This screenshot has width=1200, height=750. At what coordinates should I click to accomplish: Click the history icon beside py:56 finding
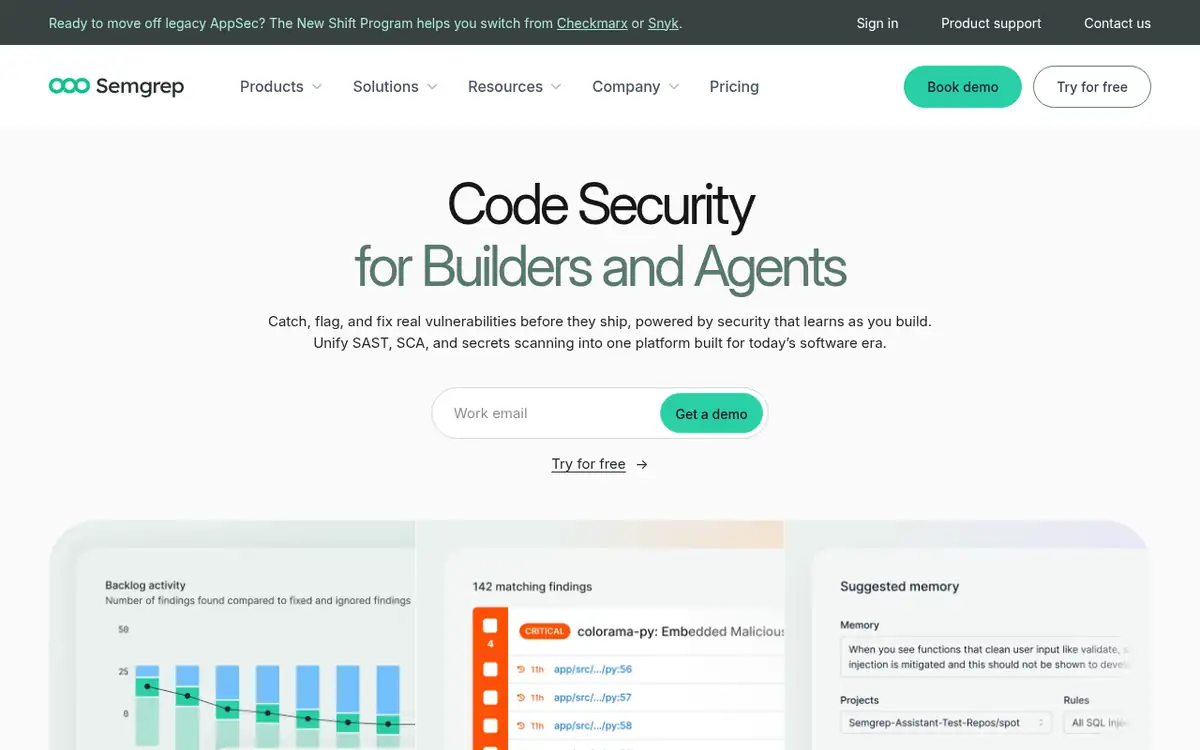521,670
